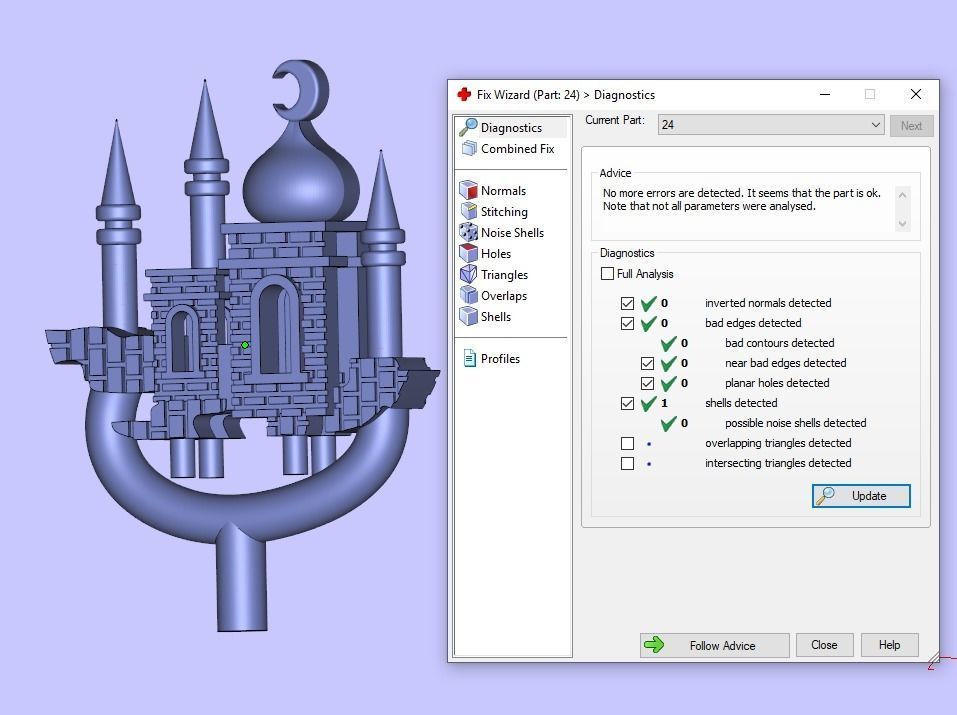Enable overlapping triangles detected checkbox
The width and height of the screenshot is (957, 715).
click(x=627, y=443)
